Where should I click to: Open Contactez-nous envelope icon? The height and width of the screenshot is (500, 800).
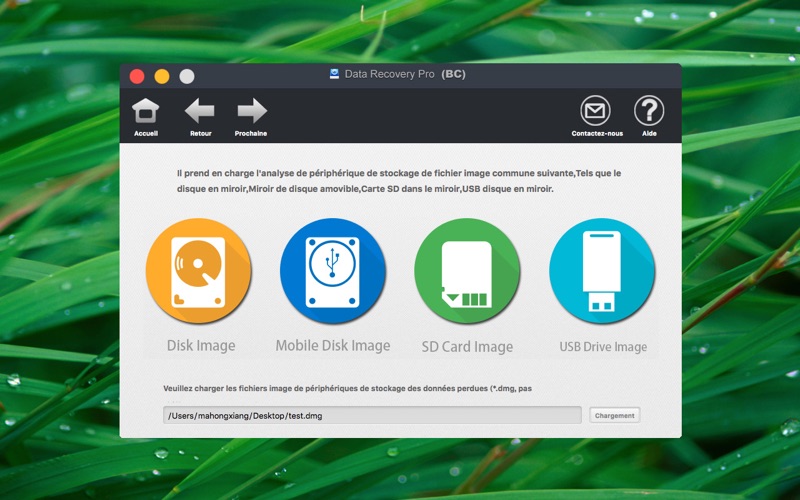click(595, 110)
